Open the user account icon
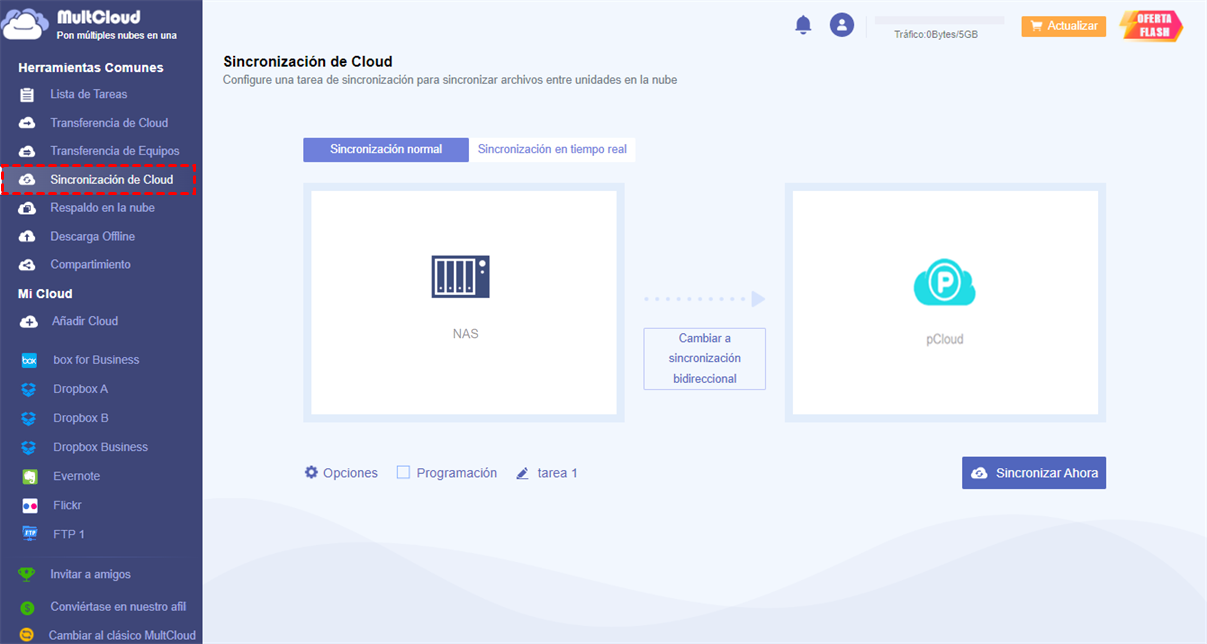Image resolution: width=1207 pixels, height=644 pixels. pyautogui.click(x=842, y=25)
